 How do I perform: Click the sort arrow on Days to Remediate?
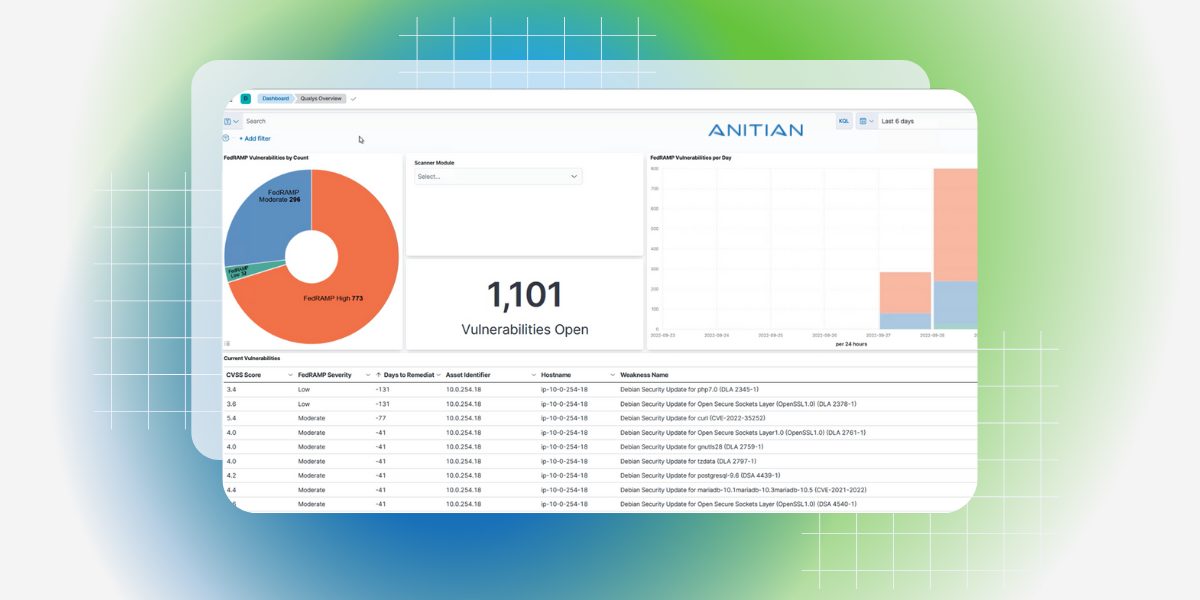pyautogui.click(x=379, y=374)
